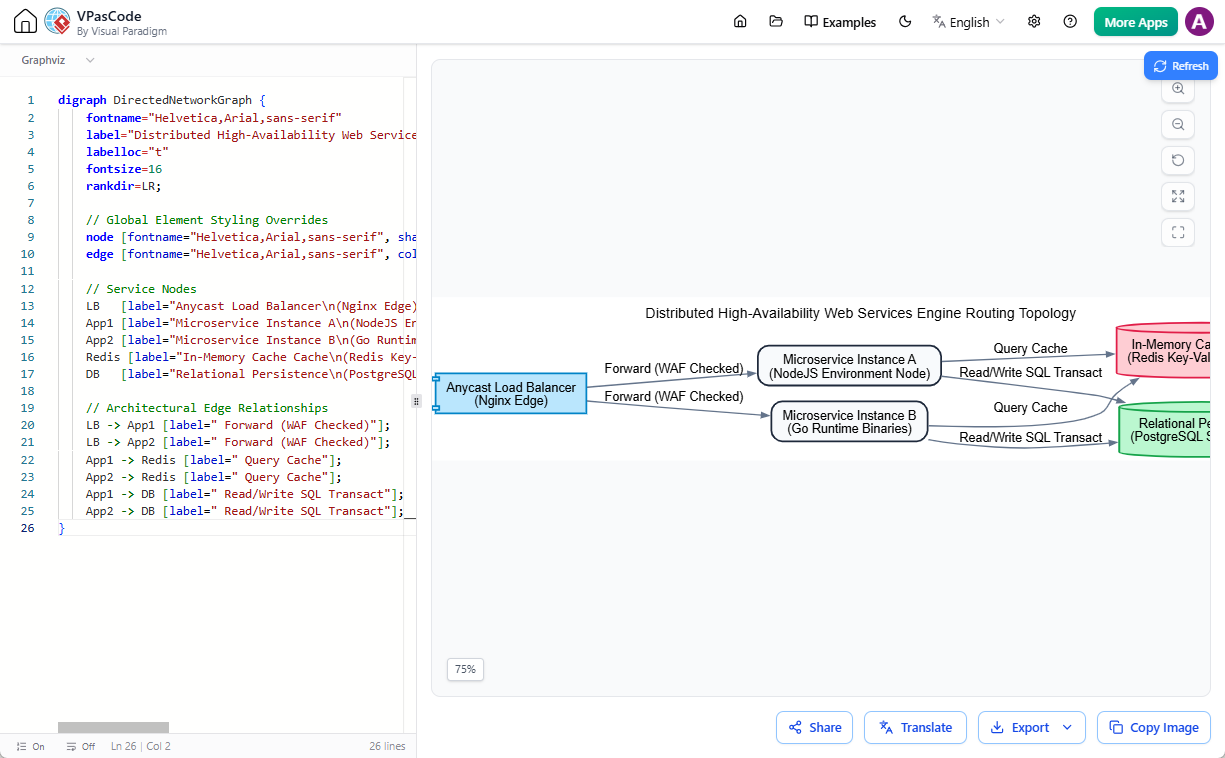Click the editor horizontal scrollbar thumb

coord(113,727)
